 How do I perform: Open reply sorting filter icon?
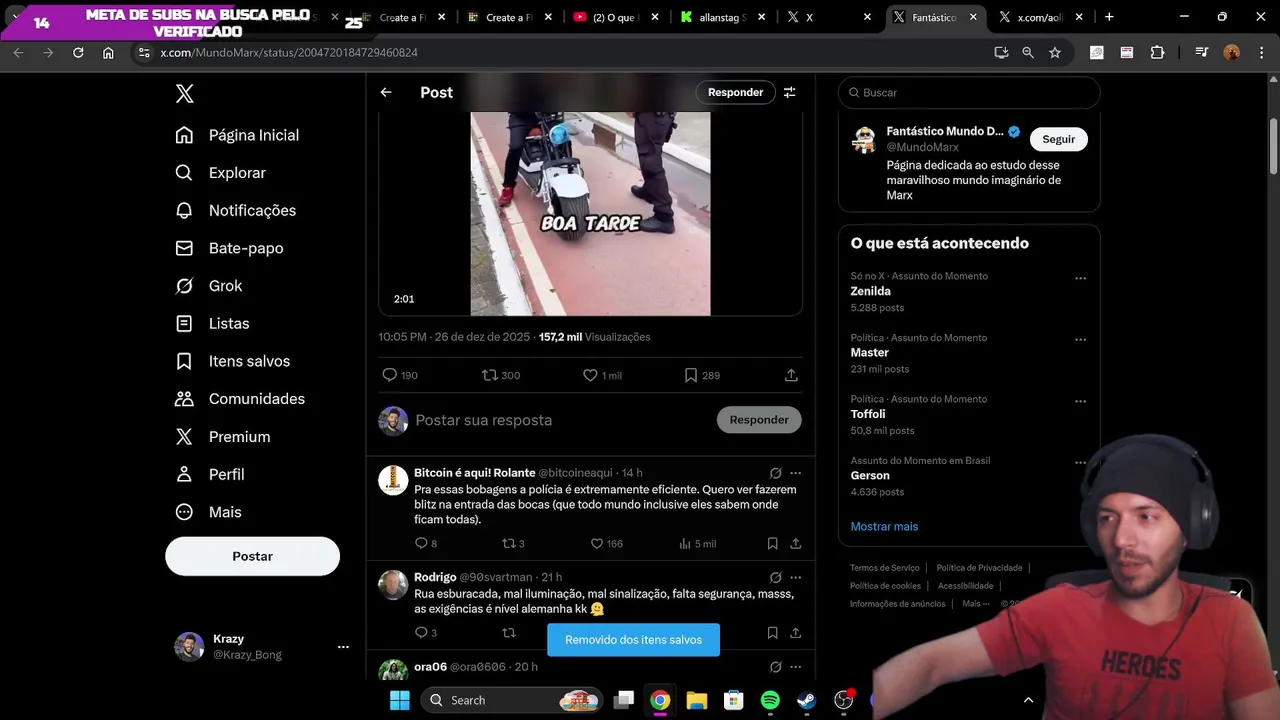point(790,92)
